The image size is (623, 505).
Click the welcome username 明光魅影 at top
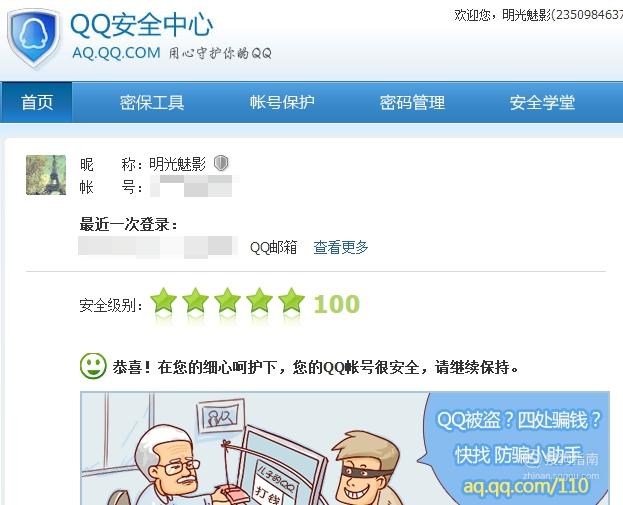526,15
